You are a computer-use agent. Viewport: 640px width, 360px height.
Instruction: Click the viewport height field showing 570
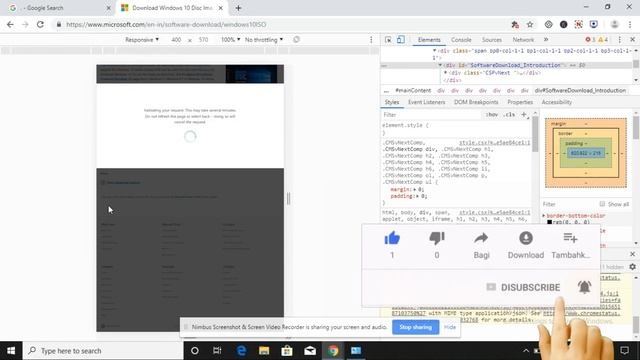click(x=203, y=40)
